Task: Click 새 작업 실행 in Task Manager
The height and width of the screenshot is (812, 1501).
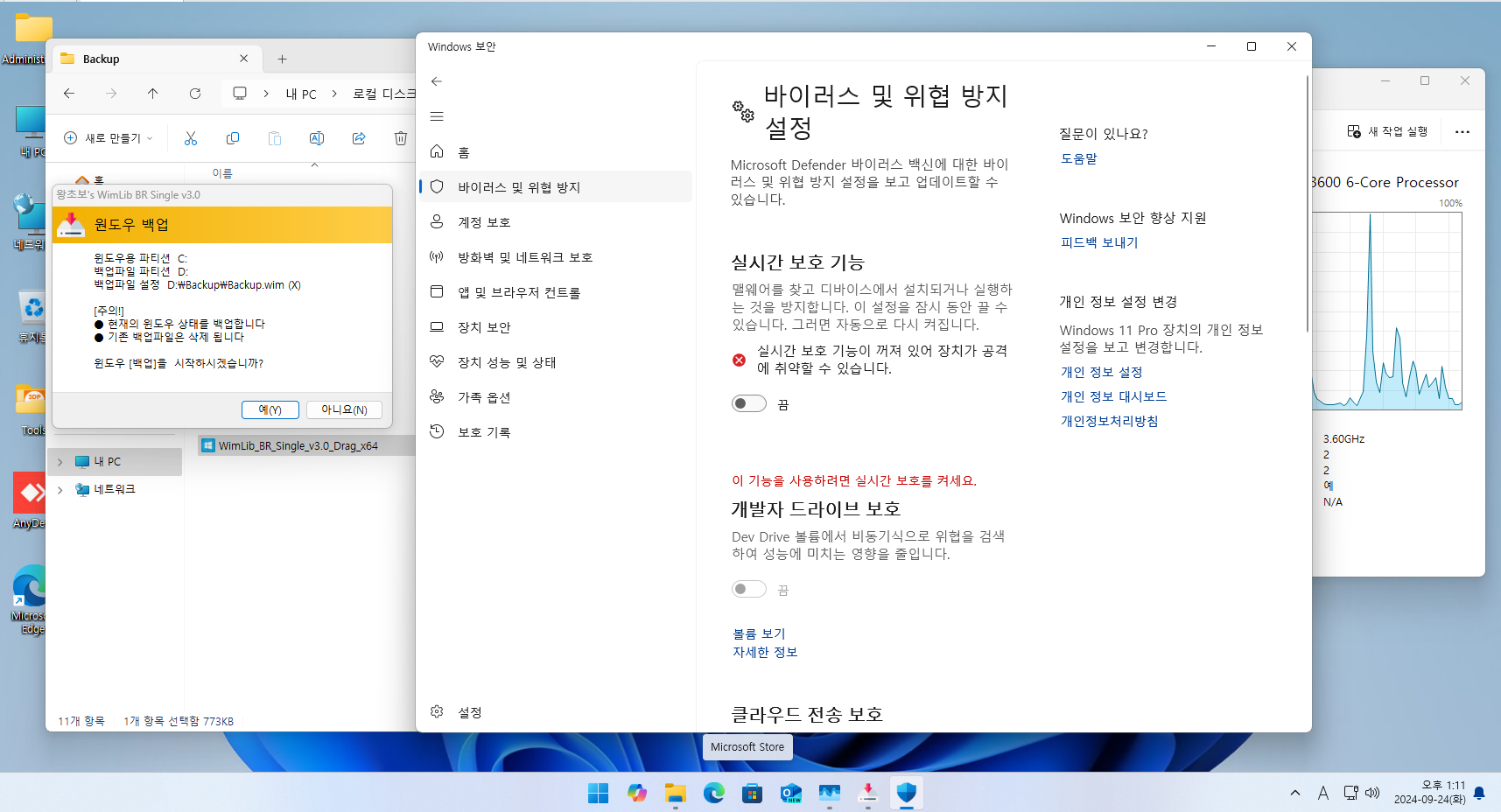Action: pyautogui.click(x=1387, y=131)
